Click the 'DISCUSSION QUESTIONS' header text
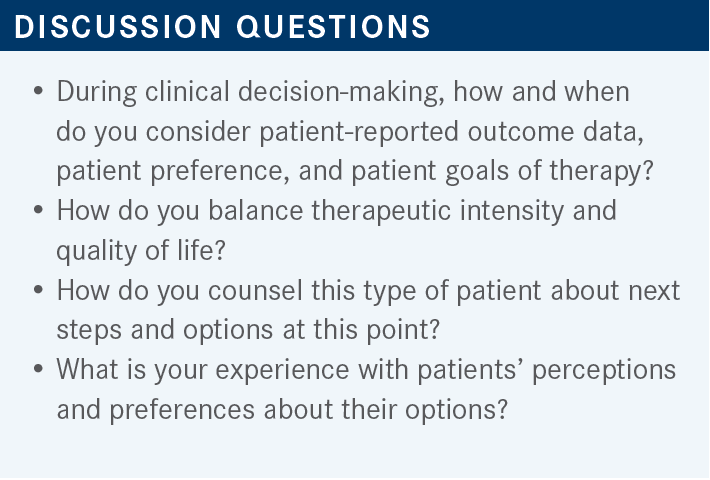This screenshot has width=710, height=480. 223,26
